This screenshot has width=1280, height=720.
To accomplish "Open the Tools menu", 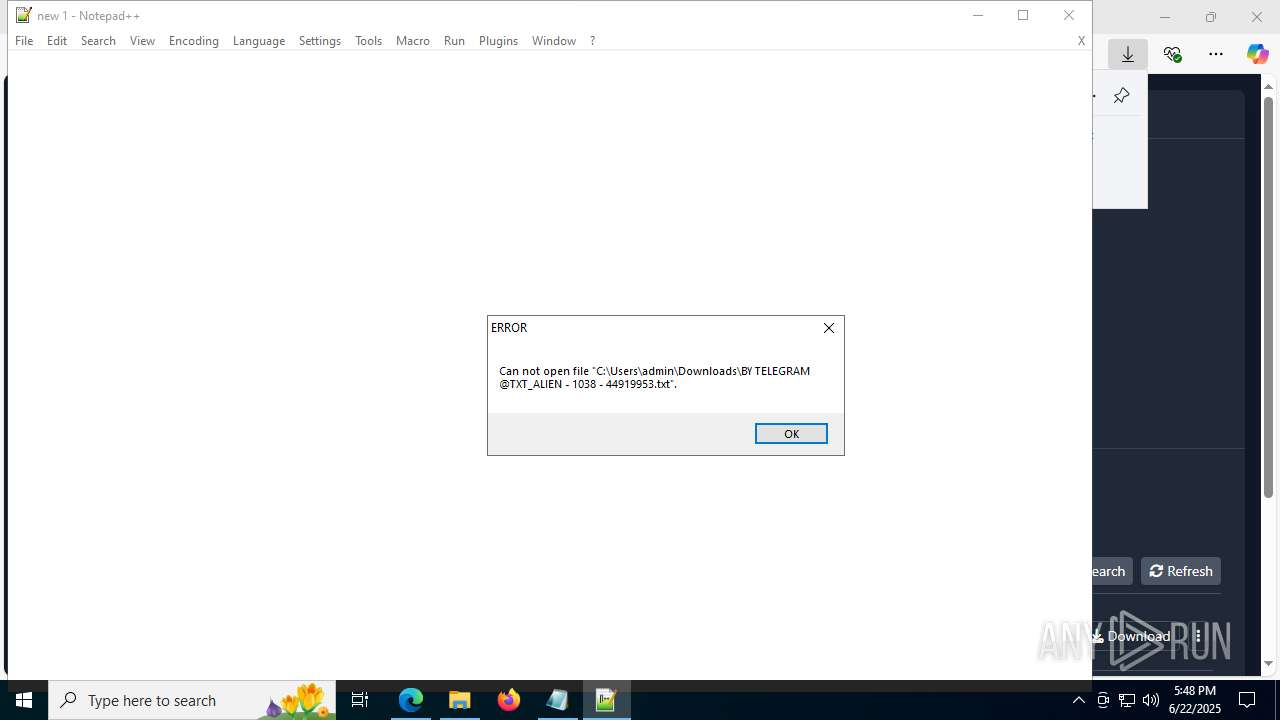I will [x=368, y=41].
